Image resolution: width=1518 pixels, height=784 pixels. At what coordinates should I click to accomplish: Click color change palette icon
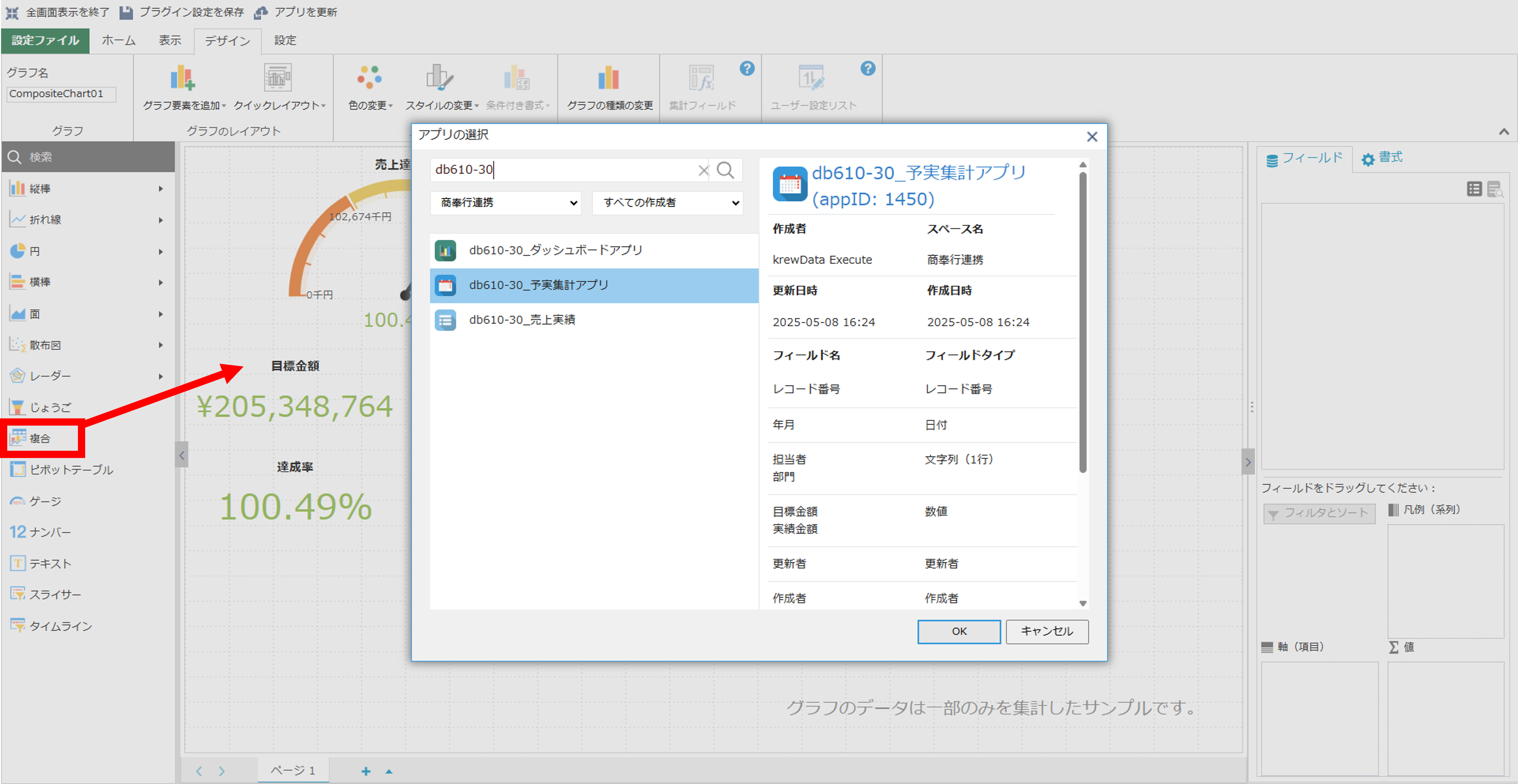pyautogui.click(x=370, y=78)
